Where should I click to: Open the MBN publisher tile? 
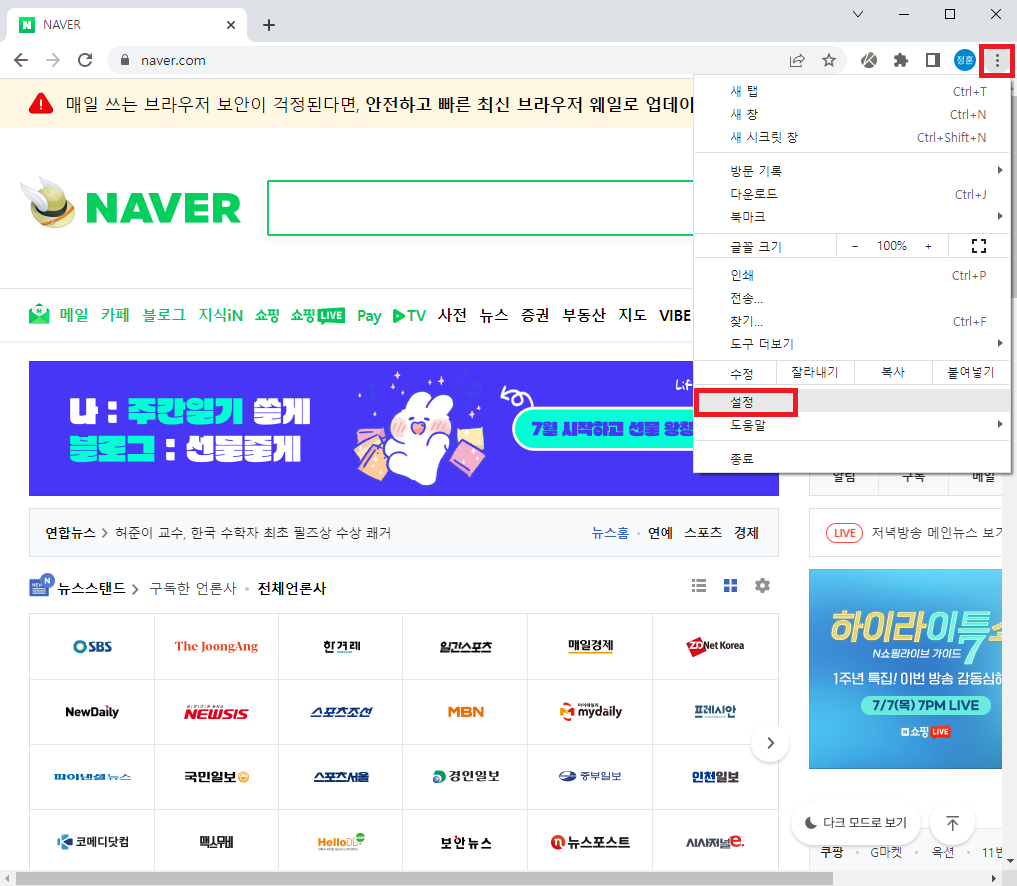[466, 712]
